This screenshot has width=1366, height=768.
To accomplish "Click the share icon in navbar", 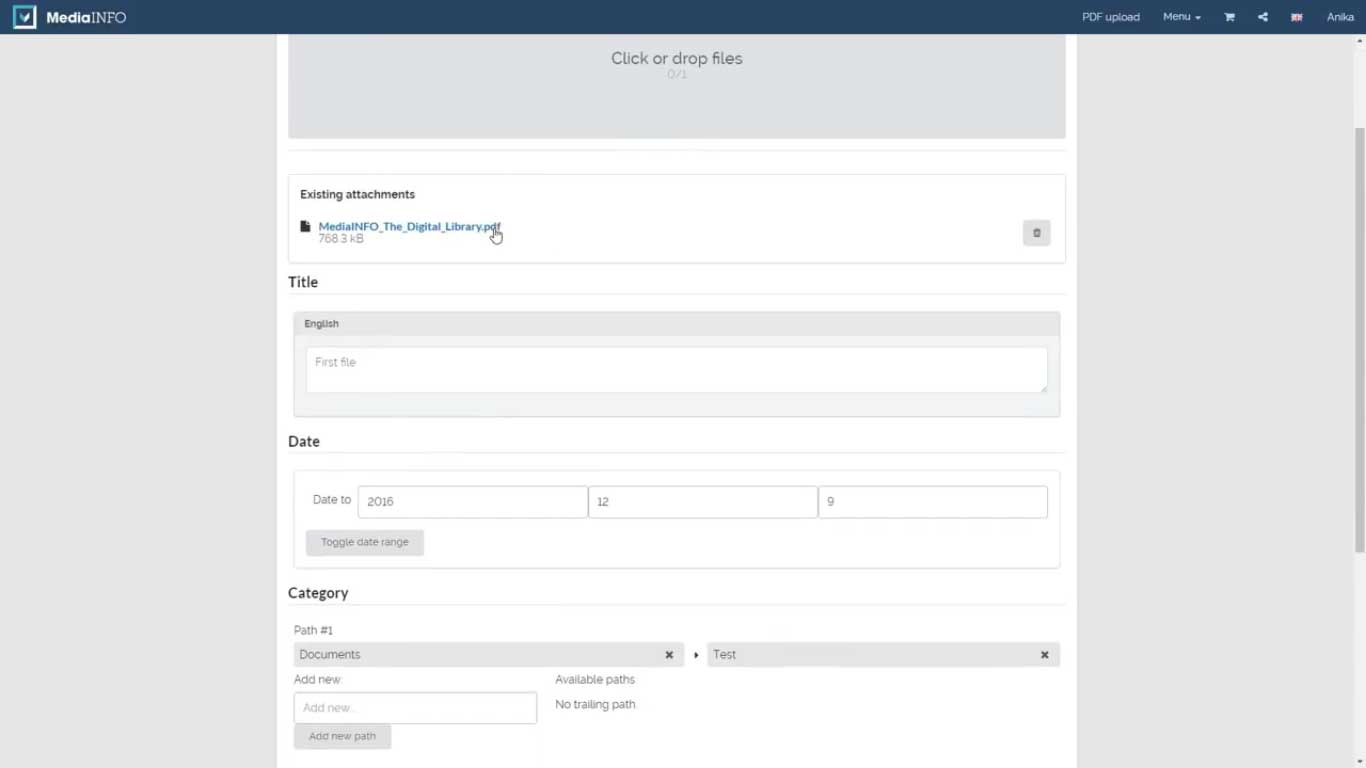I will [x=1263, y=17].
